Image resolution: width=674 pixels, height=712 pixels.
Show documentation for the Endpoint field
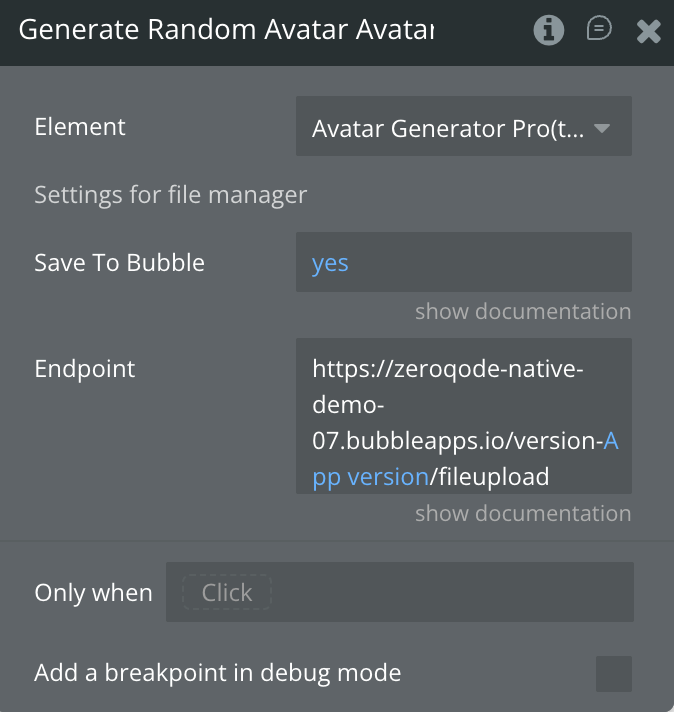[523, 513]
